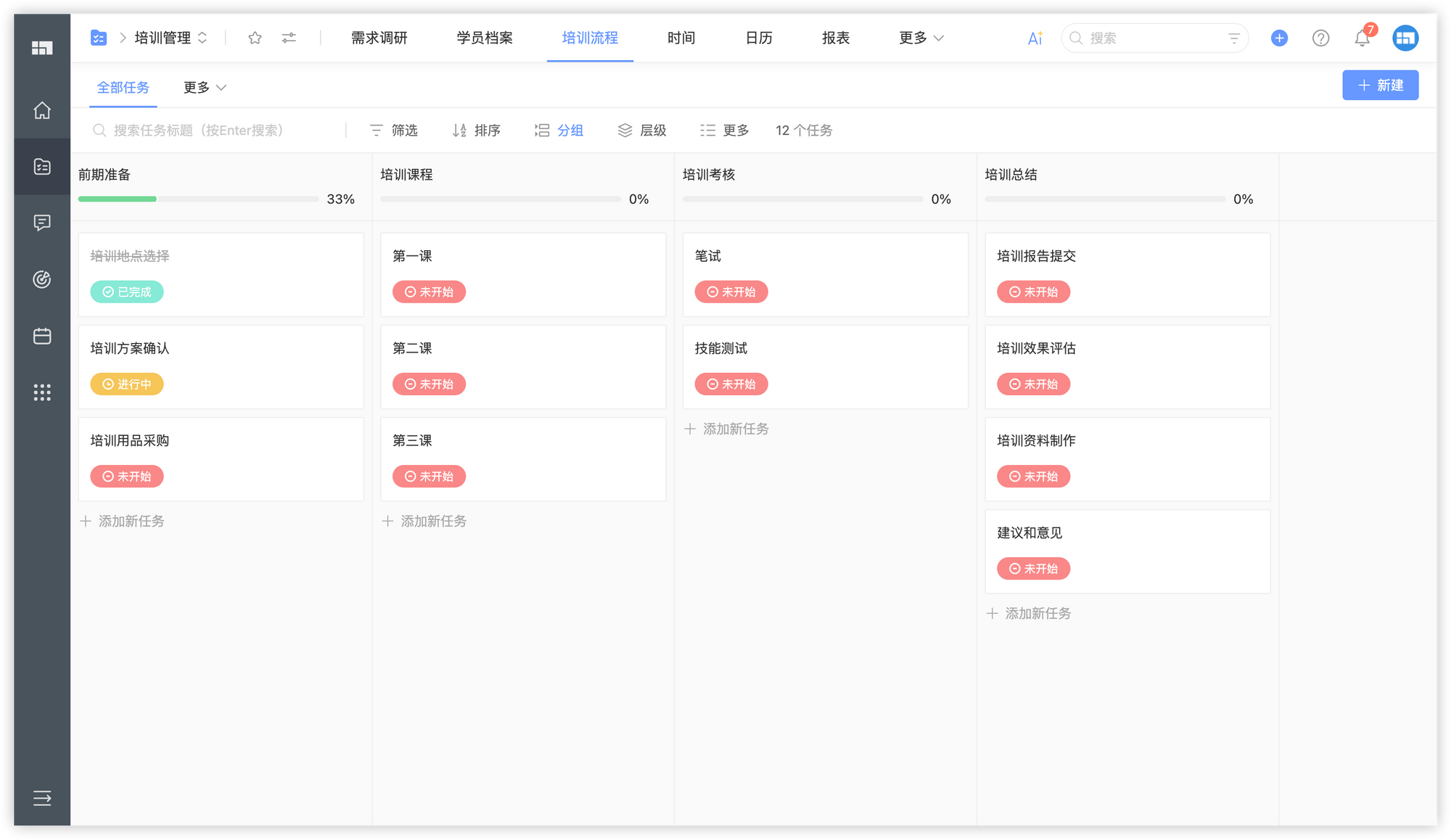Click the help question mark icon

point(1320,38)
